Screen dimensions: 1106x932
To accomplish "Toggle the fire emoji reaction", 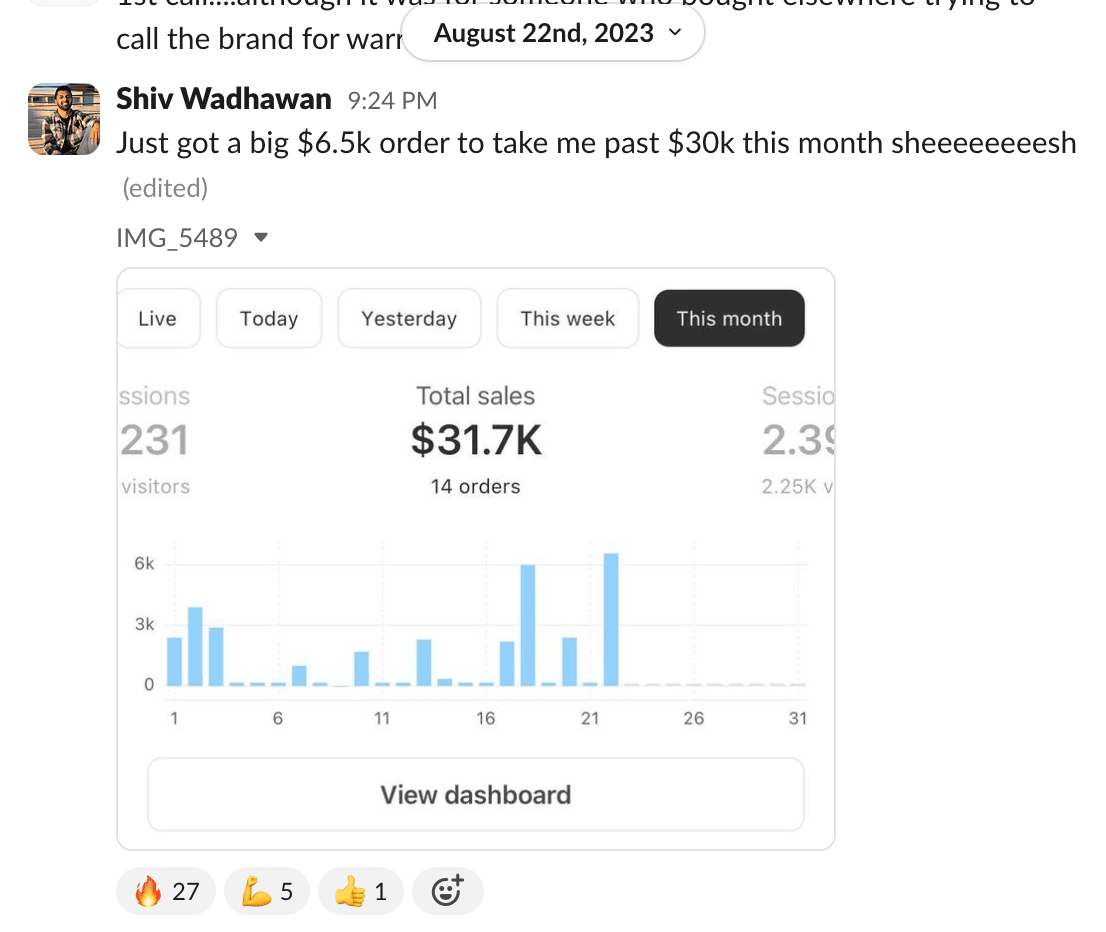I will coord(166,891).
